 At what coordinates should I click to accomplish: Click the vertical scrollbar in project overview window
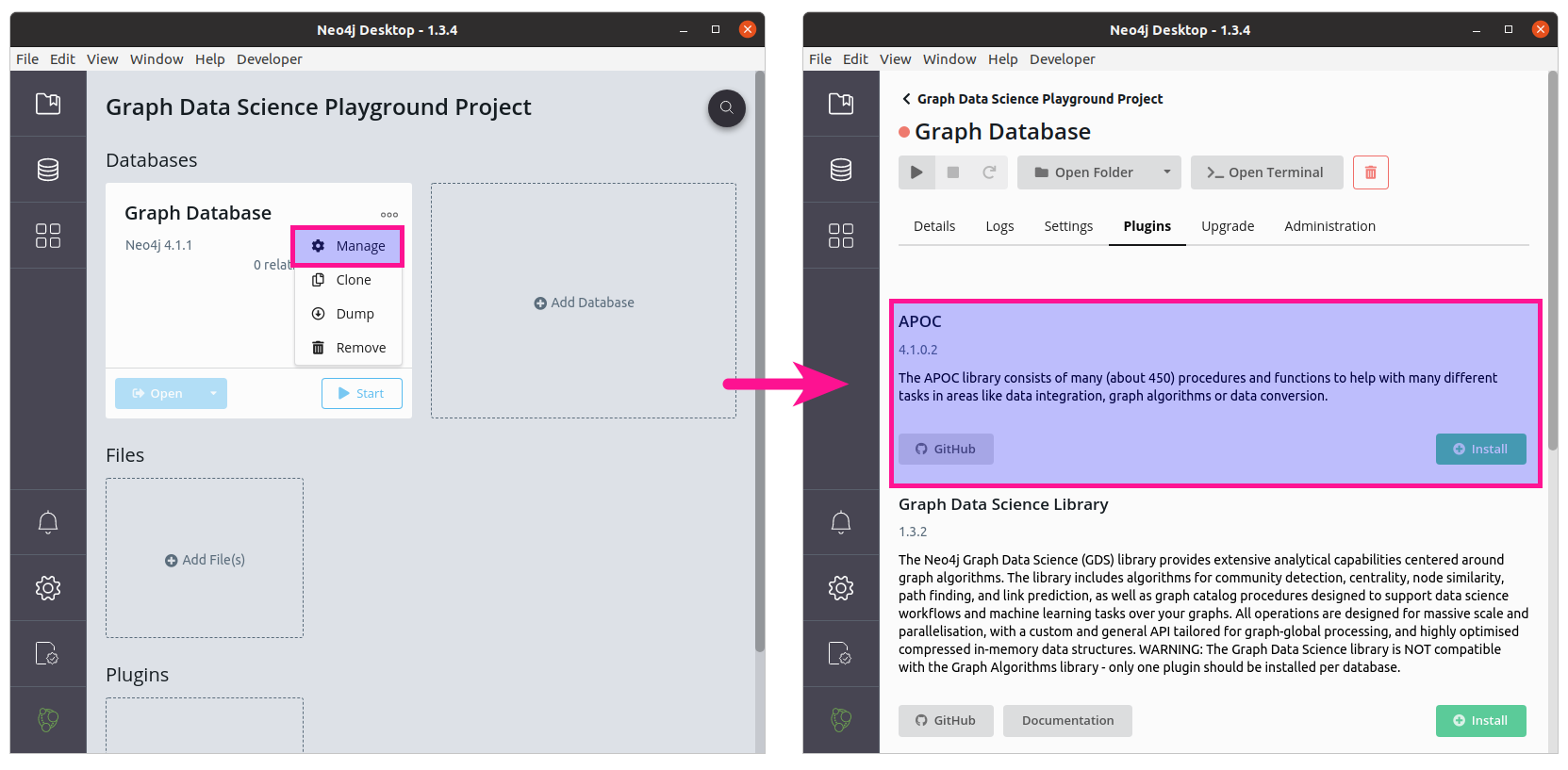click(x=760, y=363)
